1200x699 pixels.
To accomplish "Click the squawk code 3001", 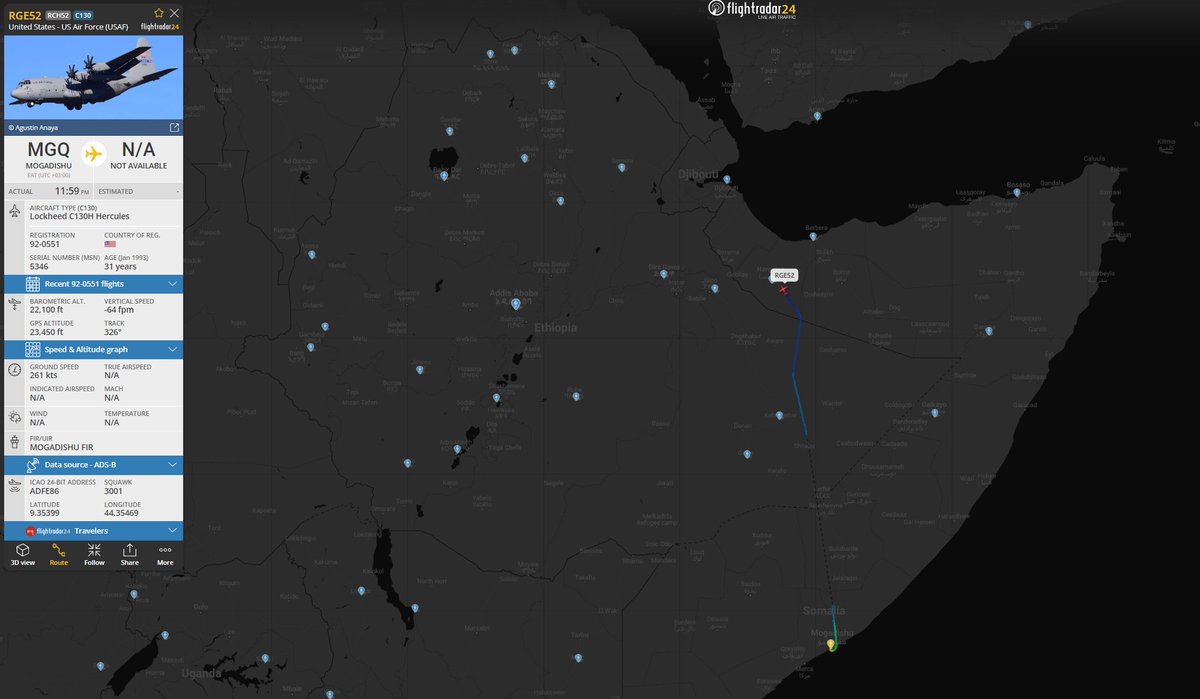I will click(113, 492).
